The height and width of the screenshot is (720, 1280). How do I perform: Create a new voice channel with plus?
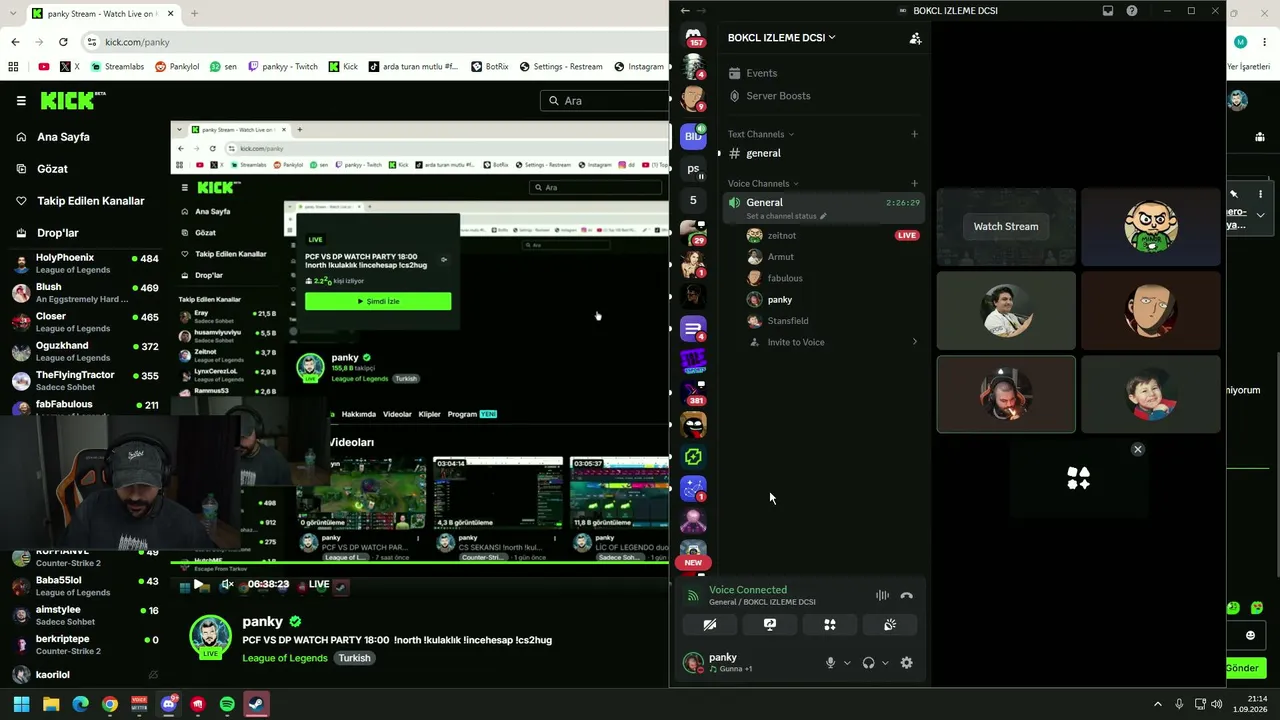(x=914, y=184)
